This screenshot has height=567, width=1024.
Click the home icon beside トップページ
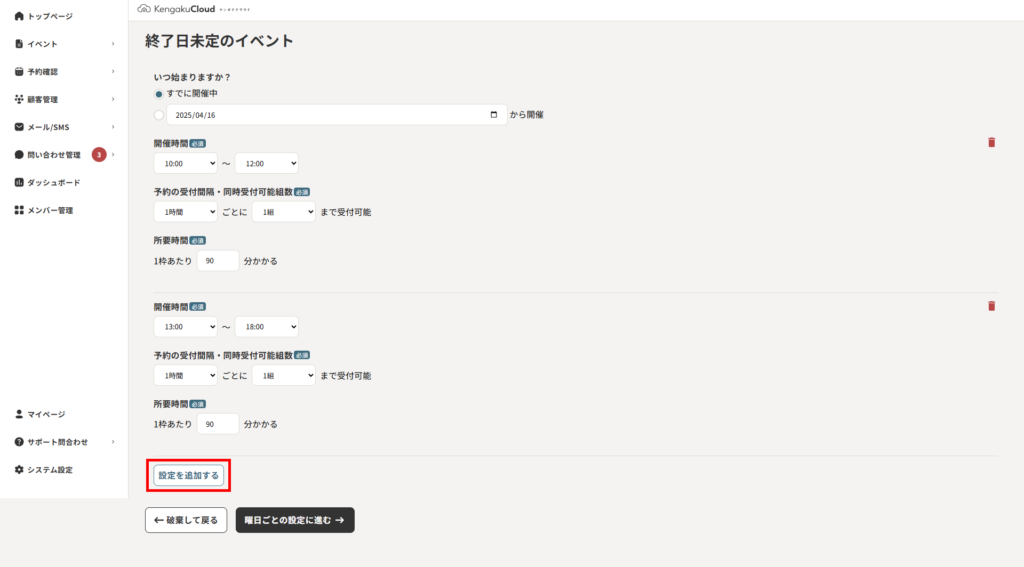point(19,16)
